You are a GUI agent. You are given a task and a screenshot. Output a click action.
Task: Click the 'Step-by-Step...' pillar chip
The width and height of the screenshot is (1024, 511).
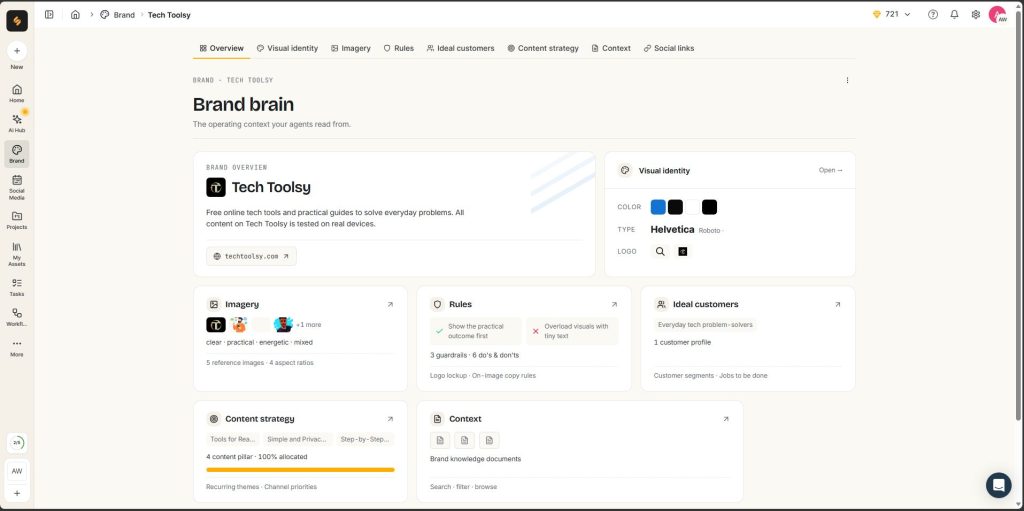click(x=365, y=439)
